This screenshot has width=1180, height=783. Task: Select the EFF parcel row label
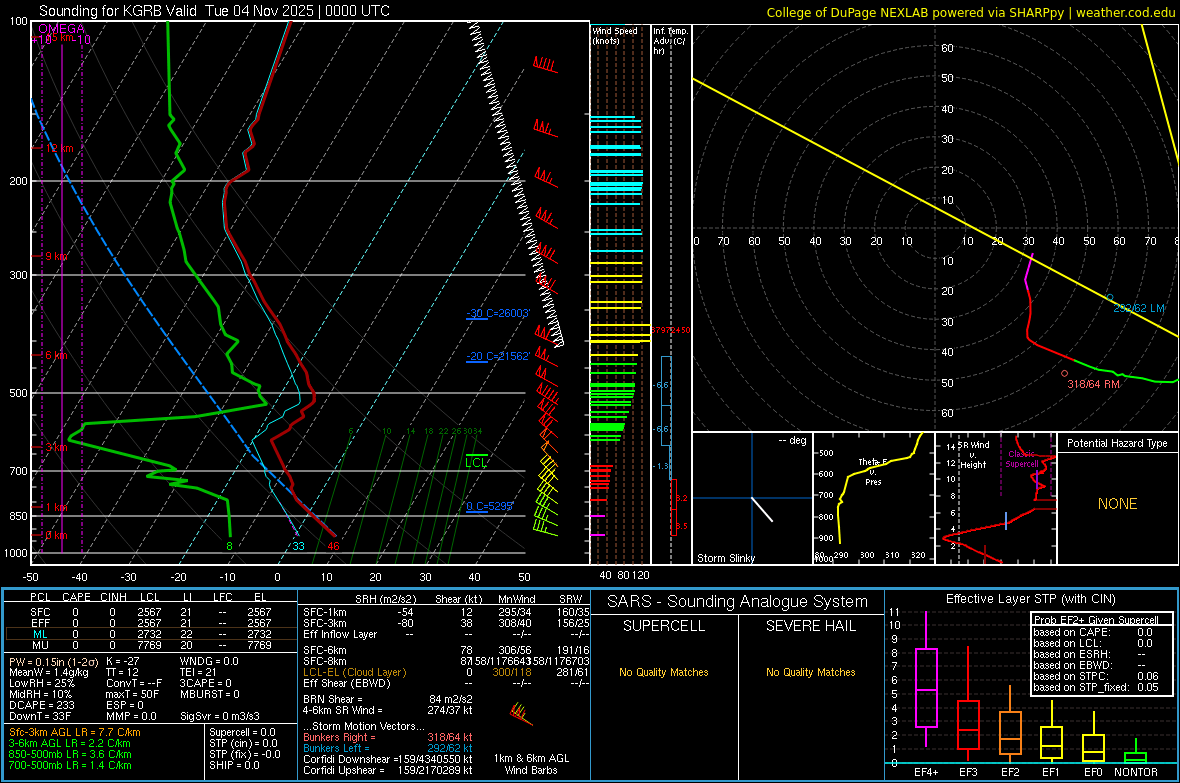coord(40,623)
